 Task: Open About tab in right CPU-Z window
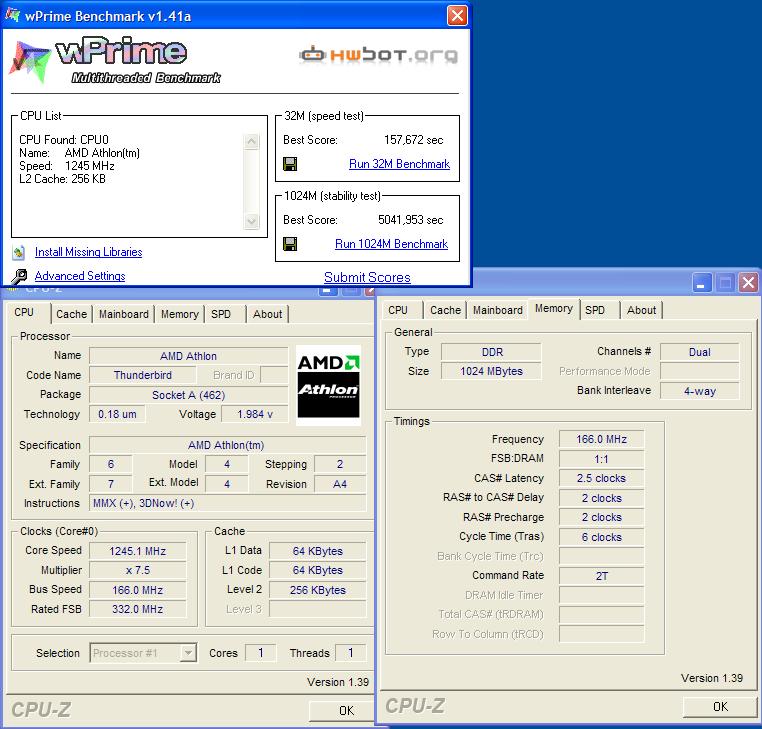coord(641,310)
